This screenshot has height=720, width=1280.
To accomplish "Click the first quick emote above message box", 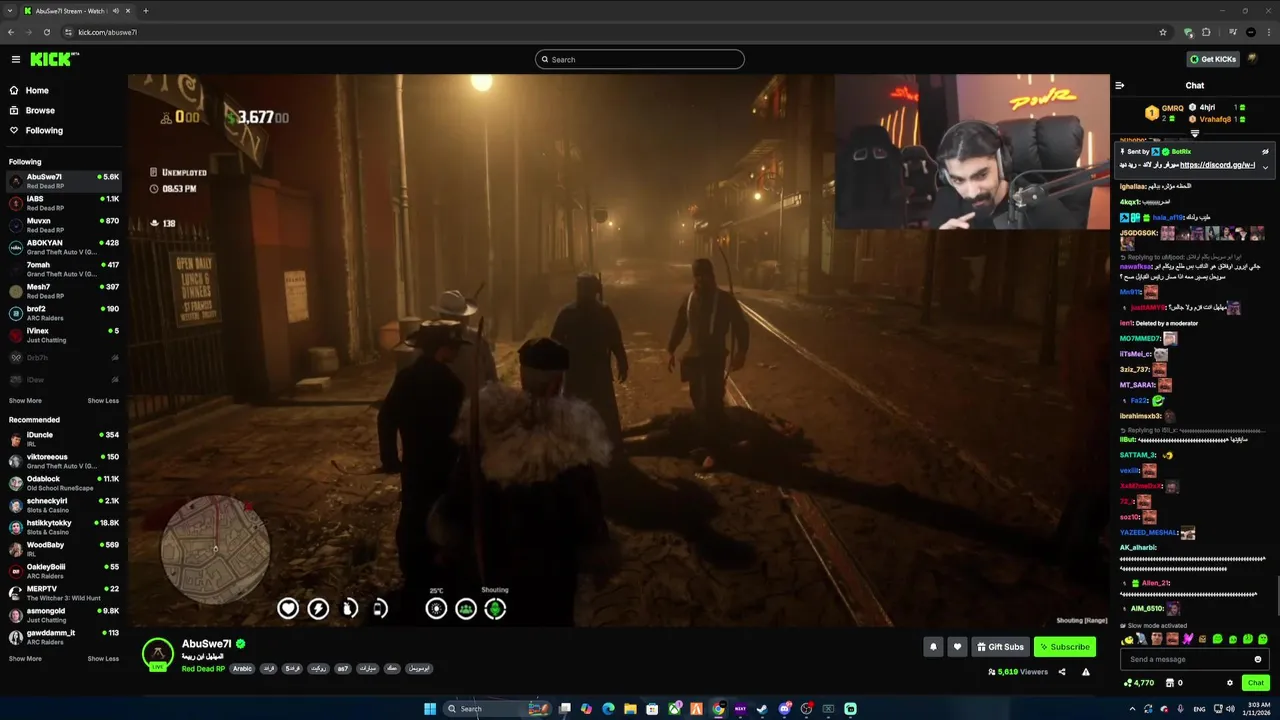I will (1128, 639).
